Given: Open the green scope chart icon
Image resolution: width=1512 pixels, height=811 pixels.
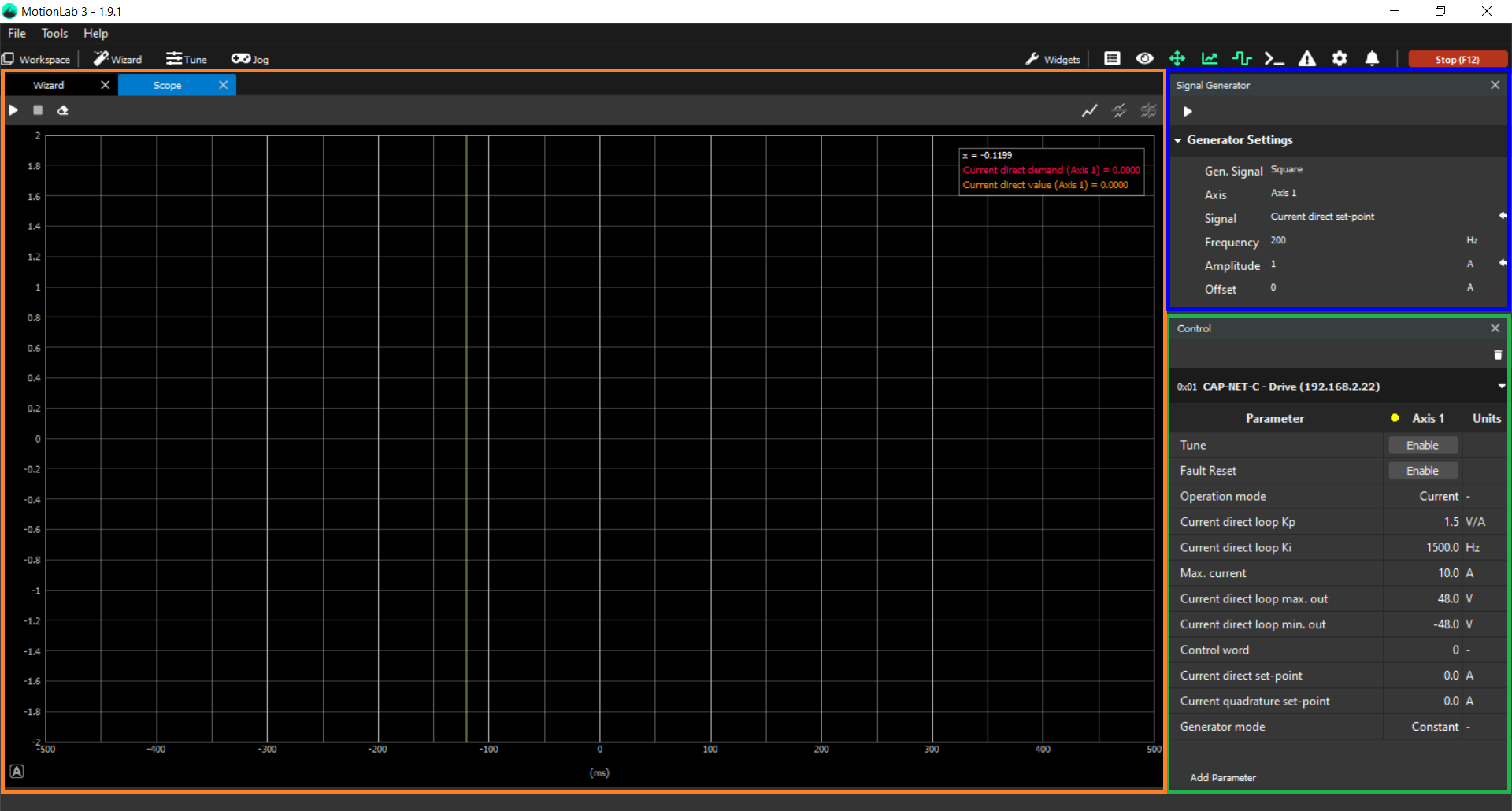Looking at the screenshot, I should click(x=1210, y=58).
